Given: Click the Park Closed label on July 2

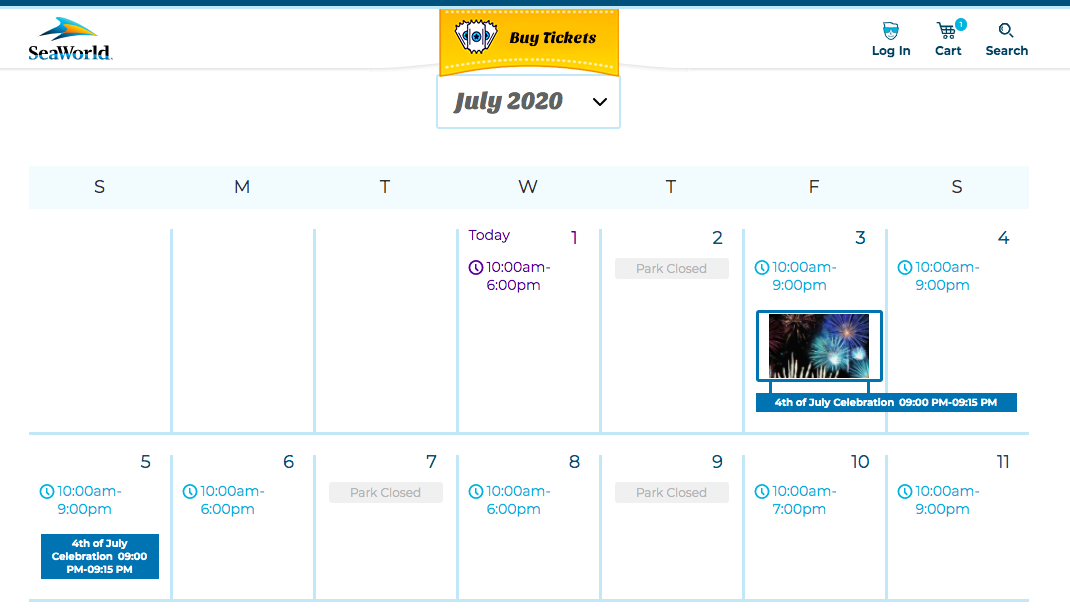Looking at the screenshot, I should (x=671, y=268).
